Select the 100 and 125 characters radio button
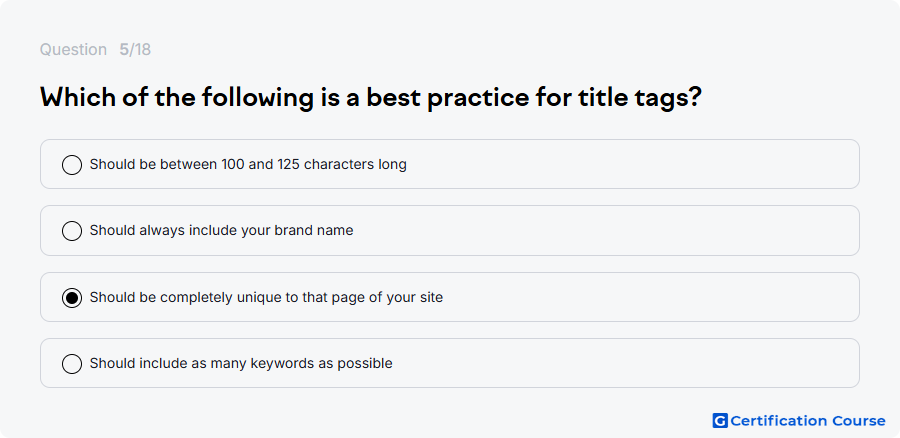Image resolution: width=900 pixels, height=438 pixels. point(72,165)
